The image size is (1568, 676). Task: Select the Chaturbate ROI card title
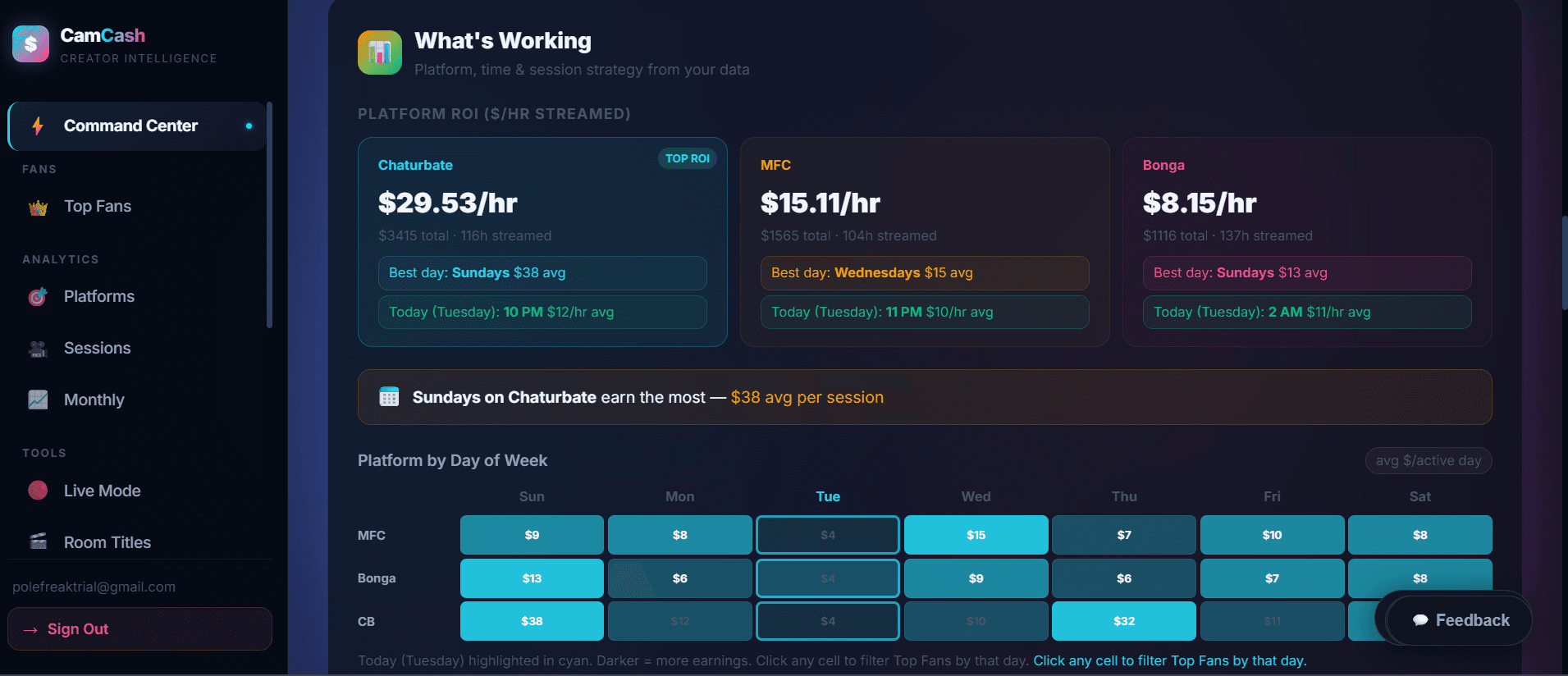click(x=415, y=165)
